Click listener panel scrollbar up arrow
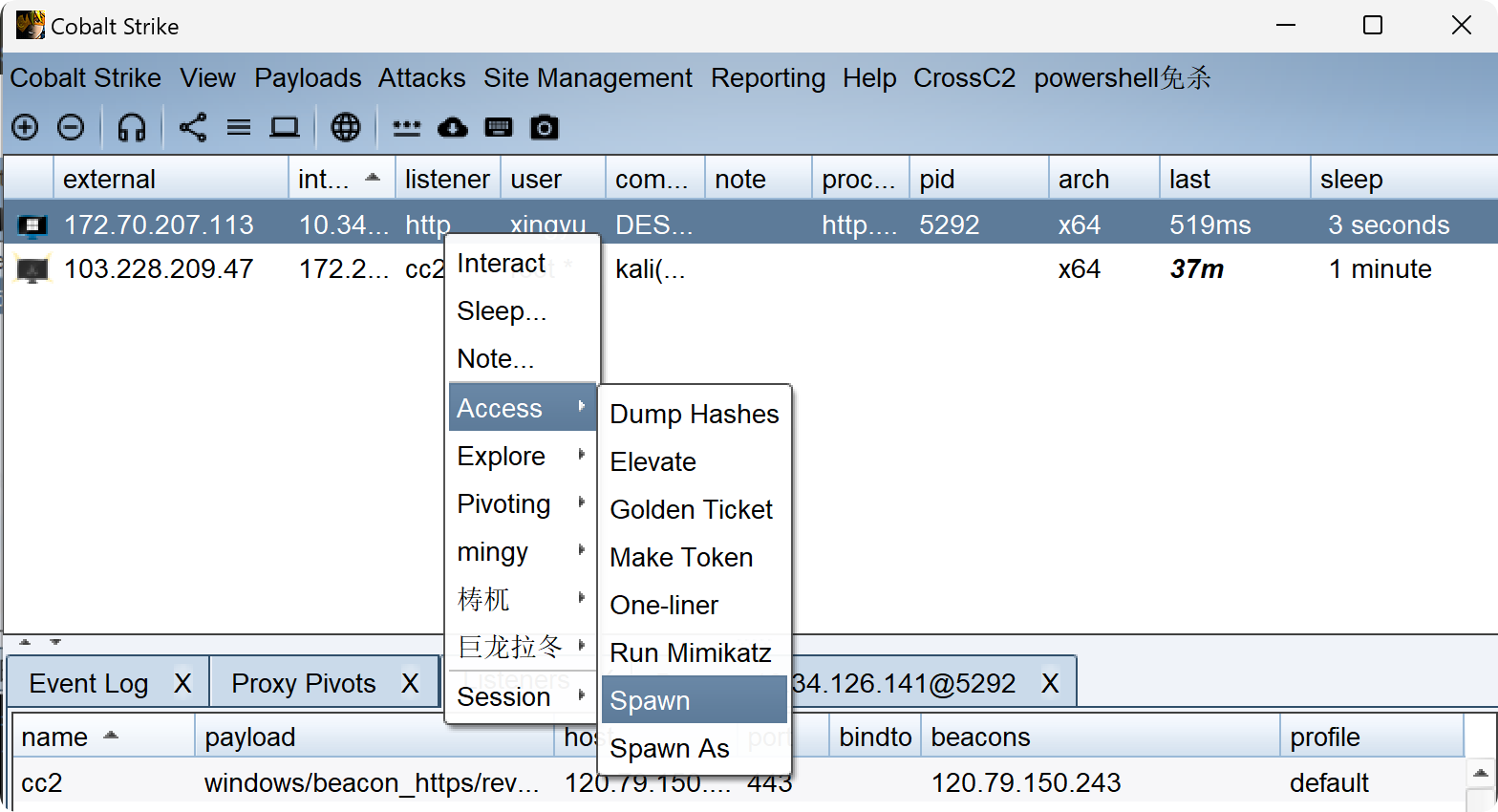The image size is (1498, 812). pyautogui.click(x=1481, y=773)
